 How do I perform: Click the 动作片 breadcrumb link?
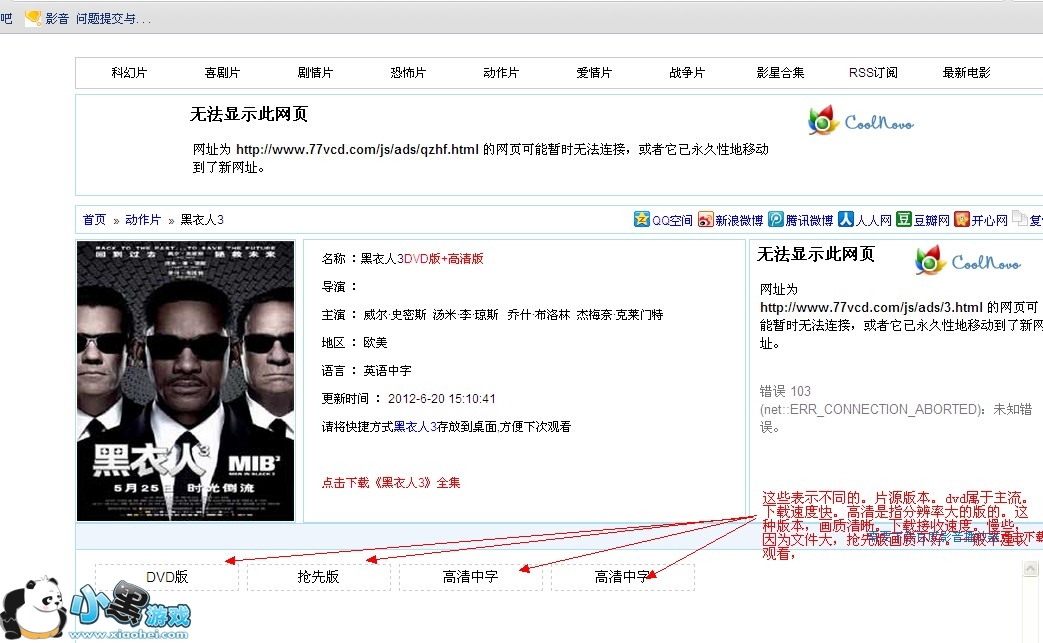143,219
